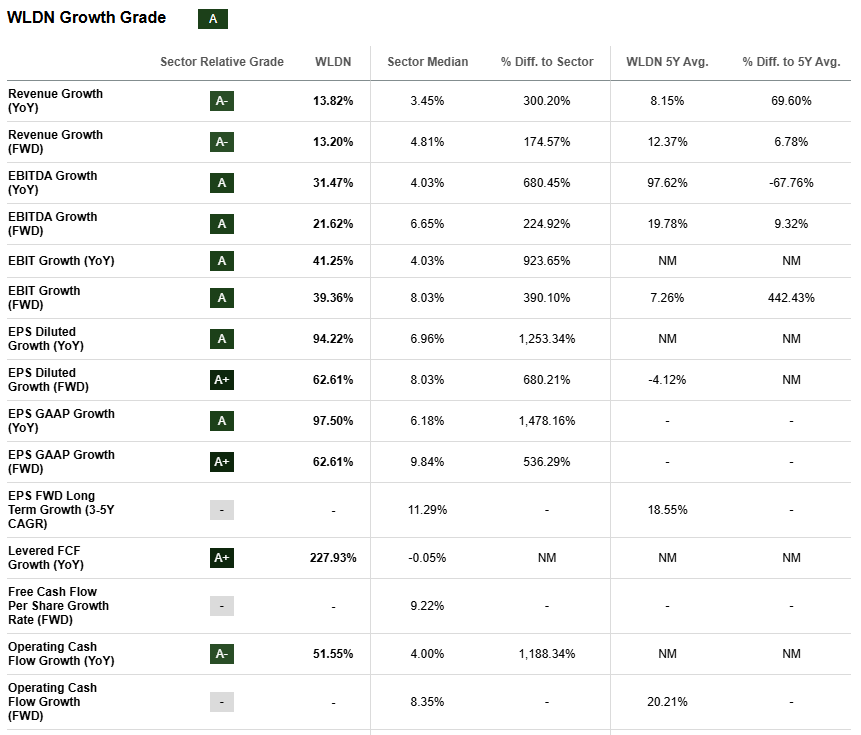The image size is (861, 735).
Task: Click the A+ badge for EPS Diluted Growth (FWD)
Action: (222, 380)
